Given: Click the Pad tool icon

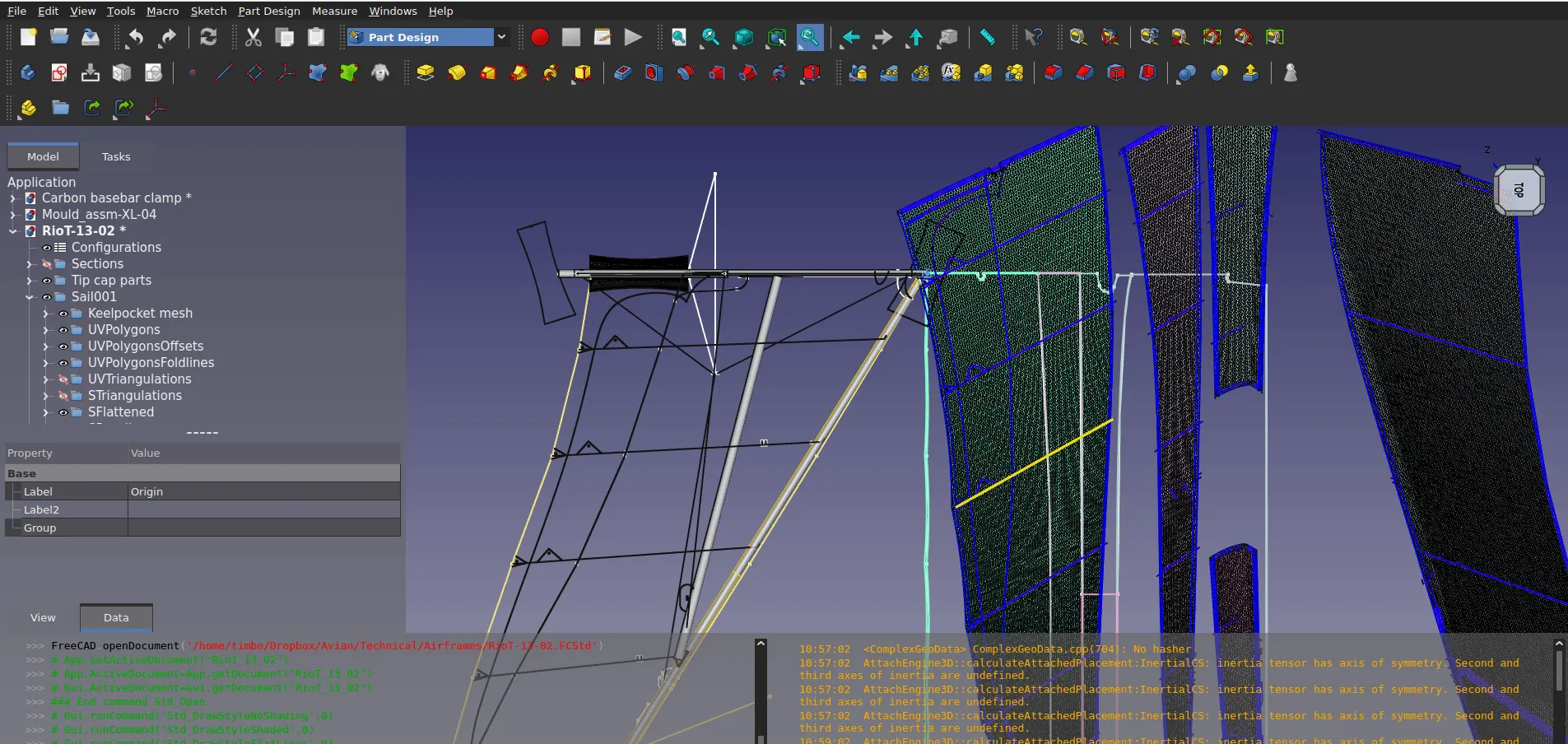Looking at the screenshot, I should click(425, 73).
